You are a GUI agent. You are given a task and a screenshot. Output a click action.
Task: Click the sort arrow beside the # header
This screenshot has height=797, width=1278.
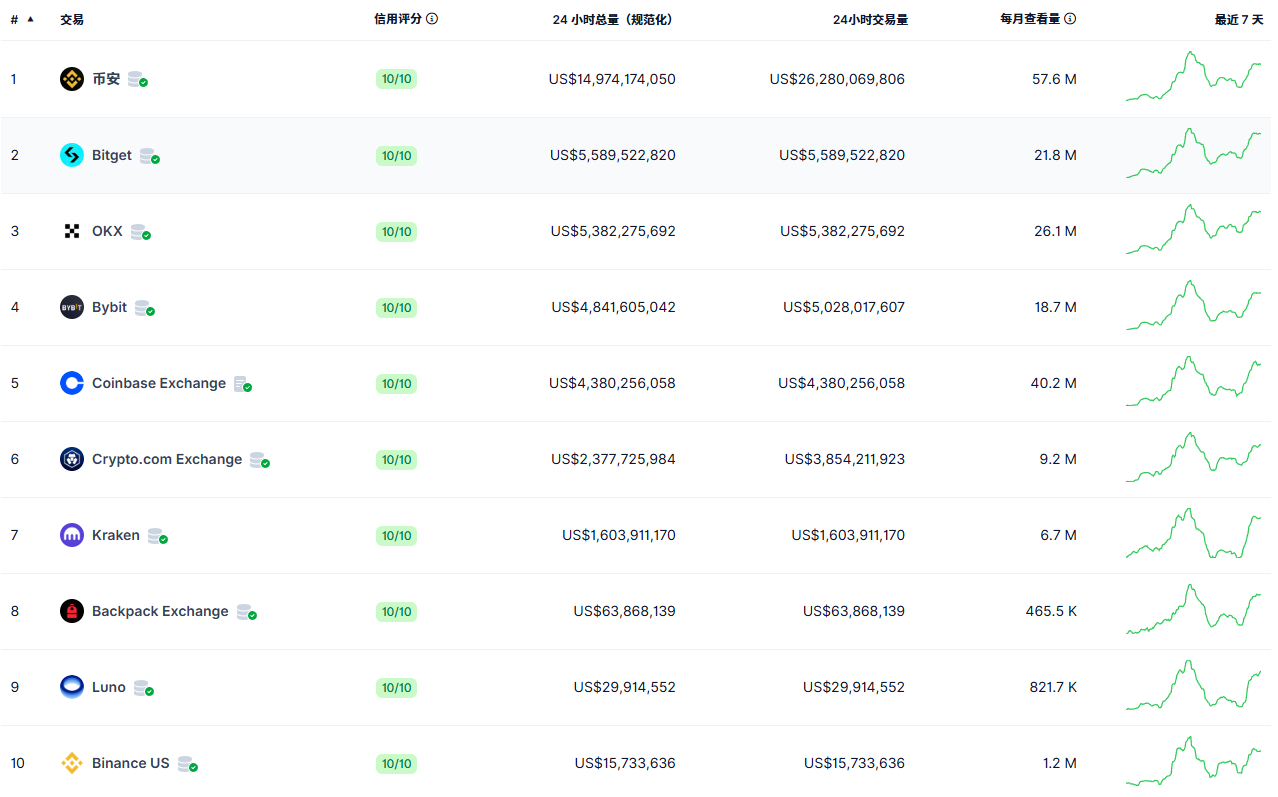coord(31,19)
